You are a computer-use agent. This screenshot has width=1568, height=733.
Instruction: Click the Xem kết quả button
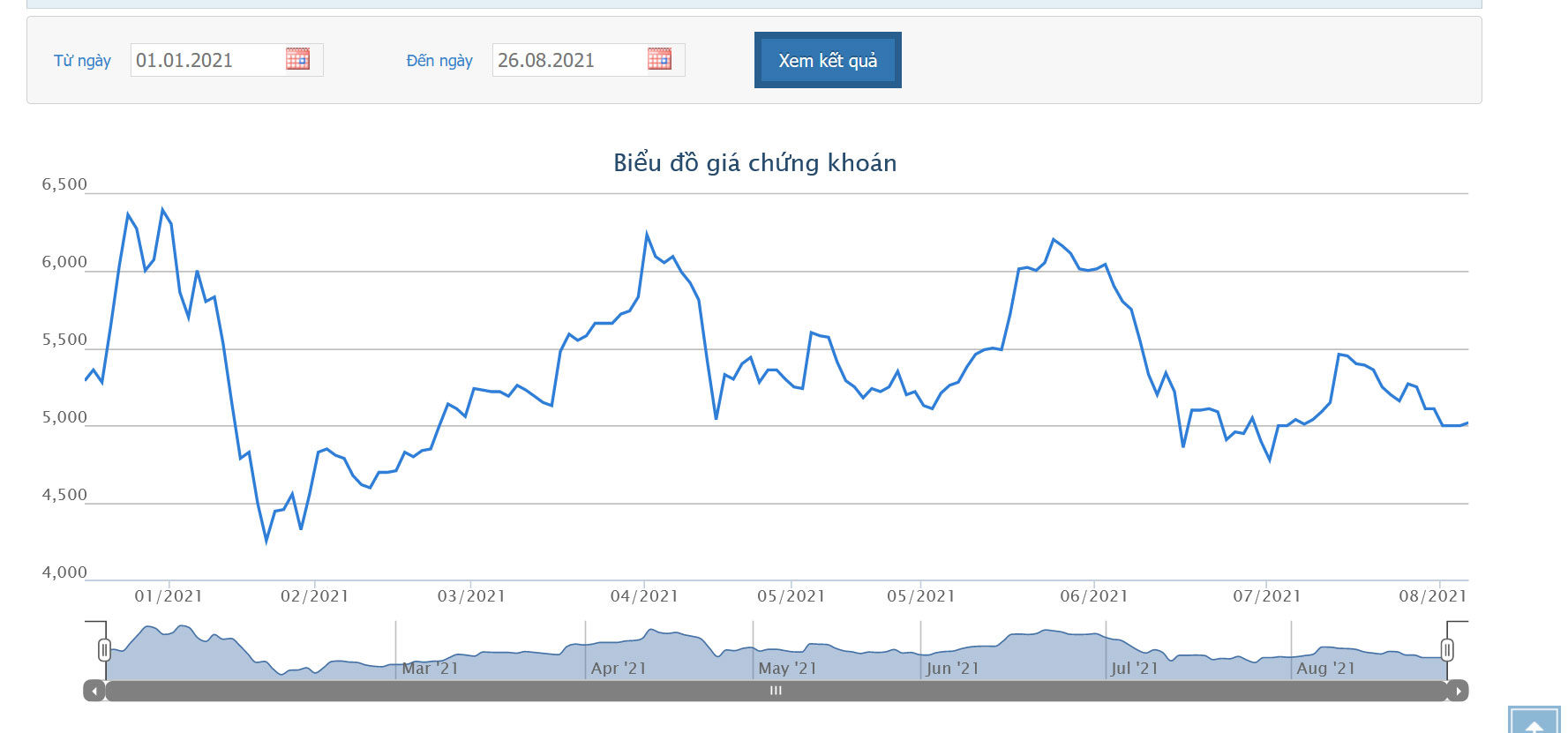(828, 60)
